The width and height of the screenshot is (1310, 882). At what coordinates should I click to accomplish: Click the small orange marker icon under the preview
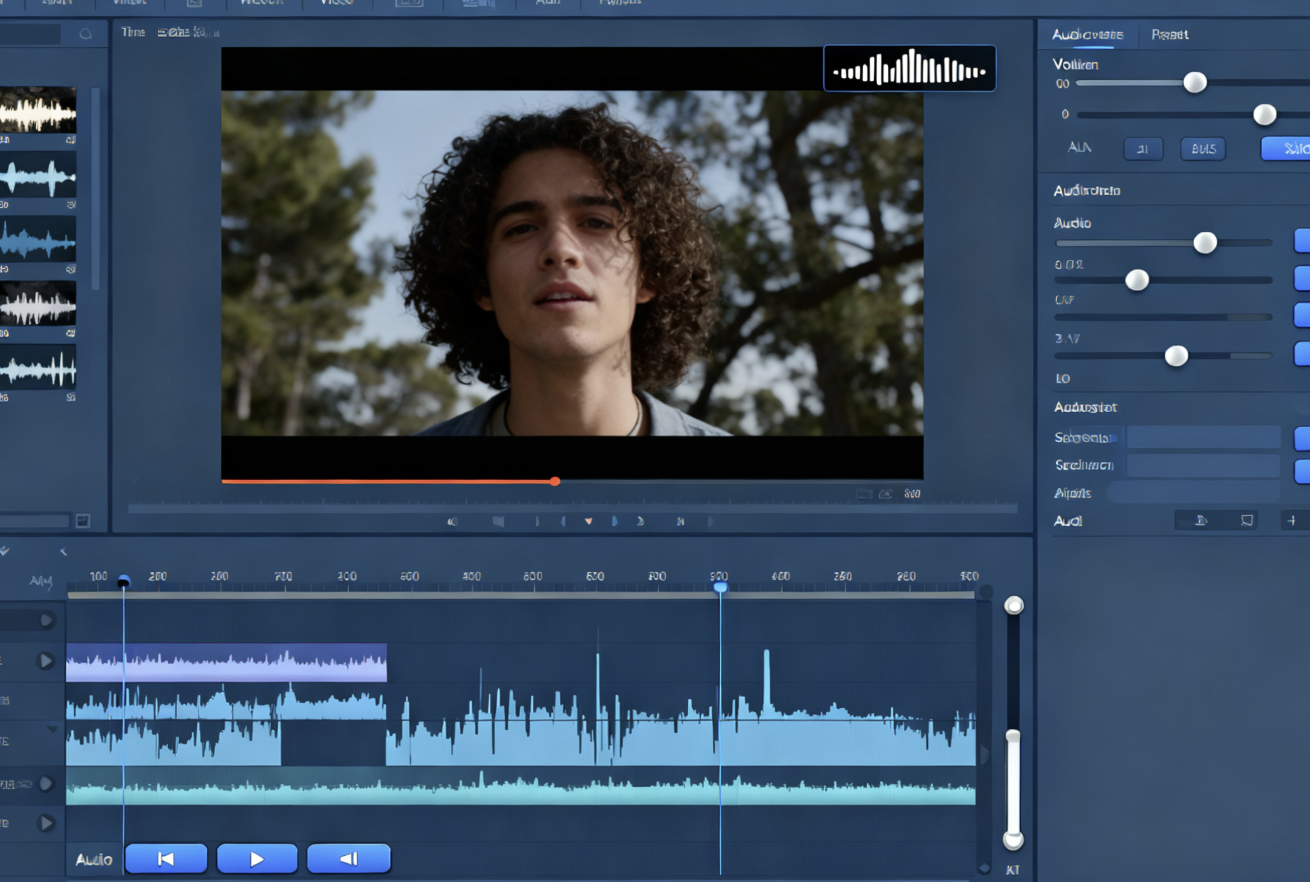588,521
